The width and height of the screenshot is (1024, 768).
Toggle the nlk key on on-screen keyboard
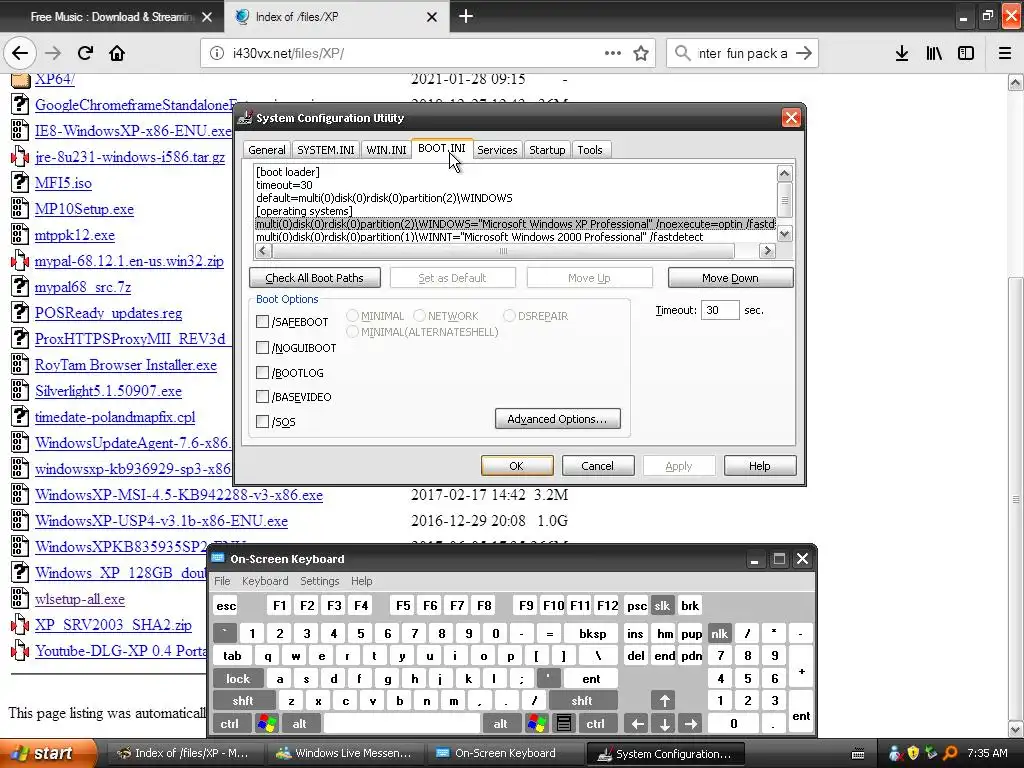[x=719, y=633]
